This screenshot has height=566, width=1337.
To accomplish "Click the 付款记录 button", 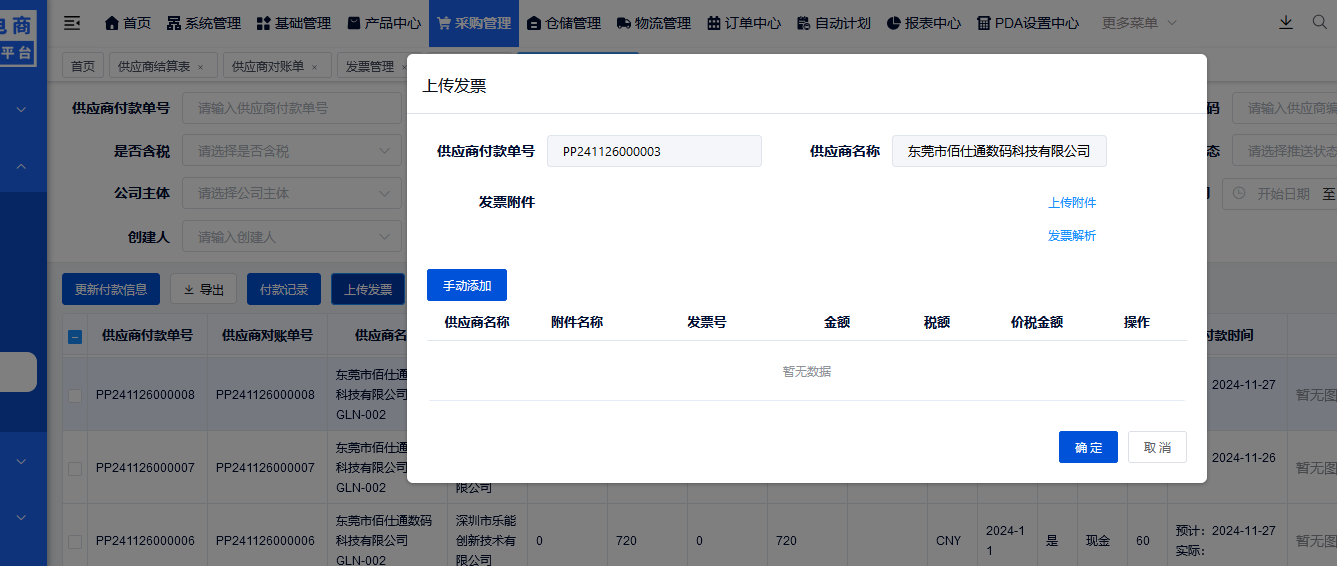I will click(x=284, y=289).
